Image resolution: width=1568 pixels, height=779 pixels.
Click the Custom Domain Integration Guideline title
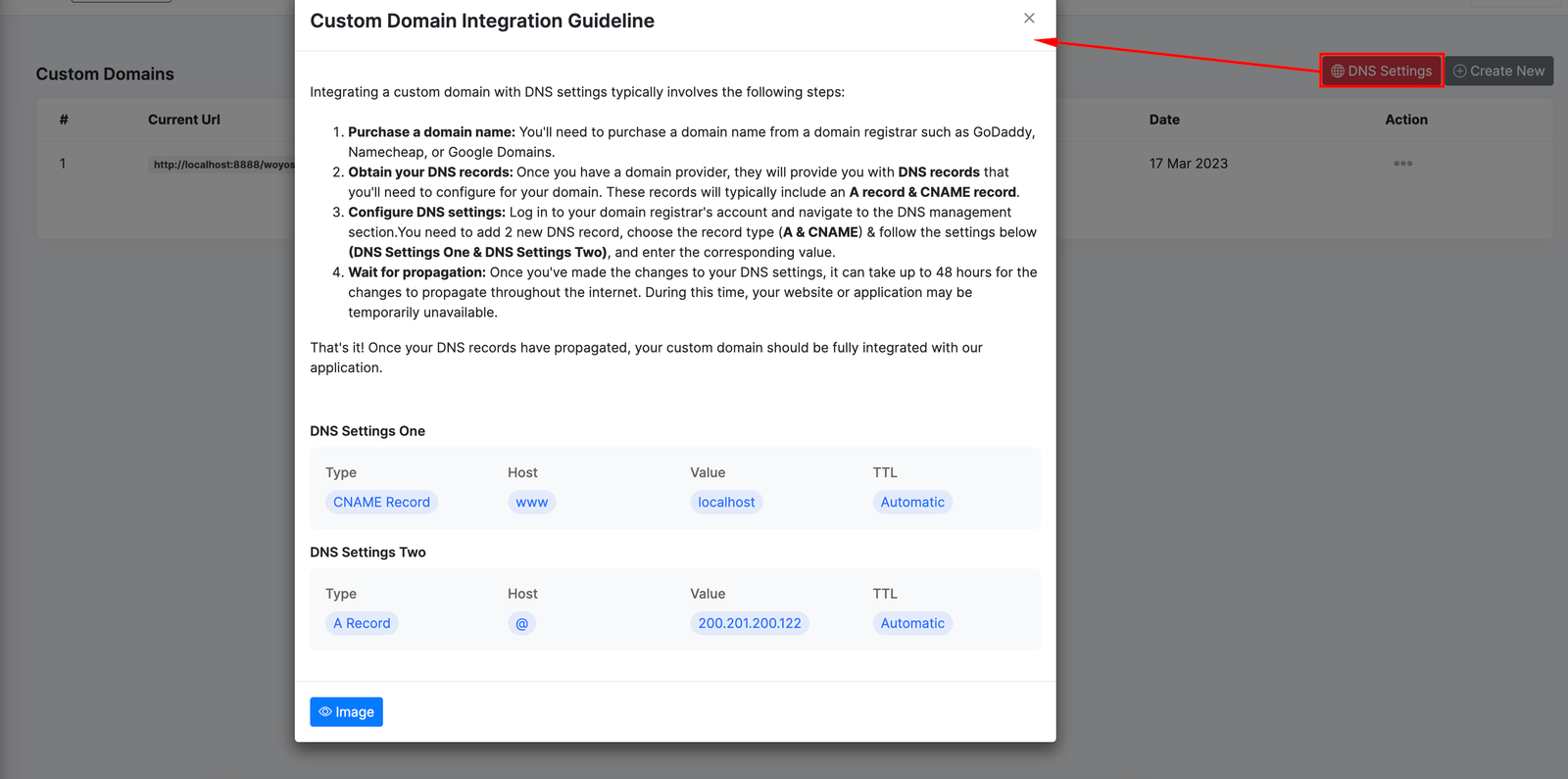tap(482, 22)
